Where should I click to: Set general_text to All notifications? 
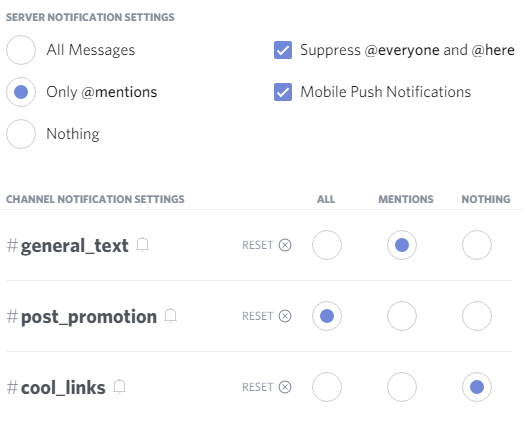(327, 245)
